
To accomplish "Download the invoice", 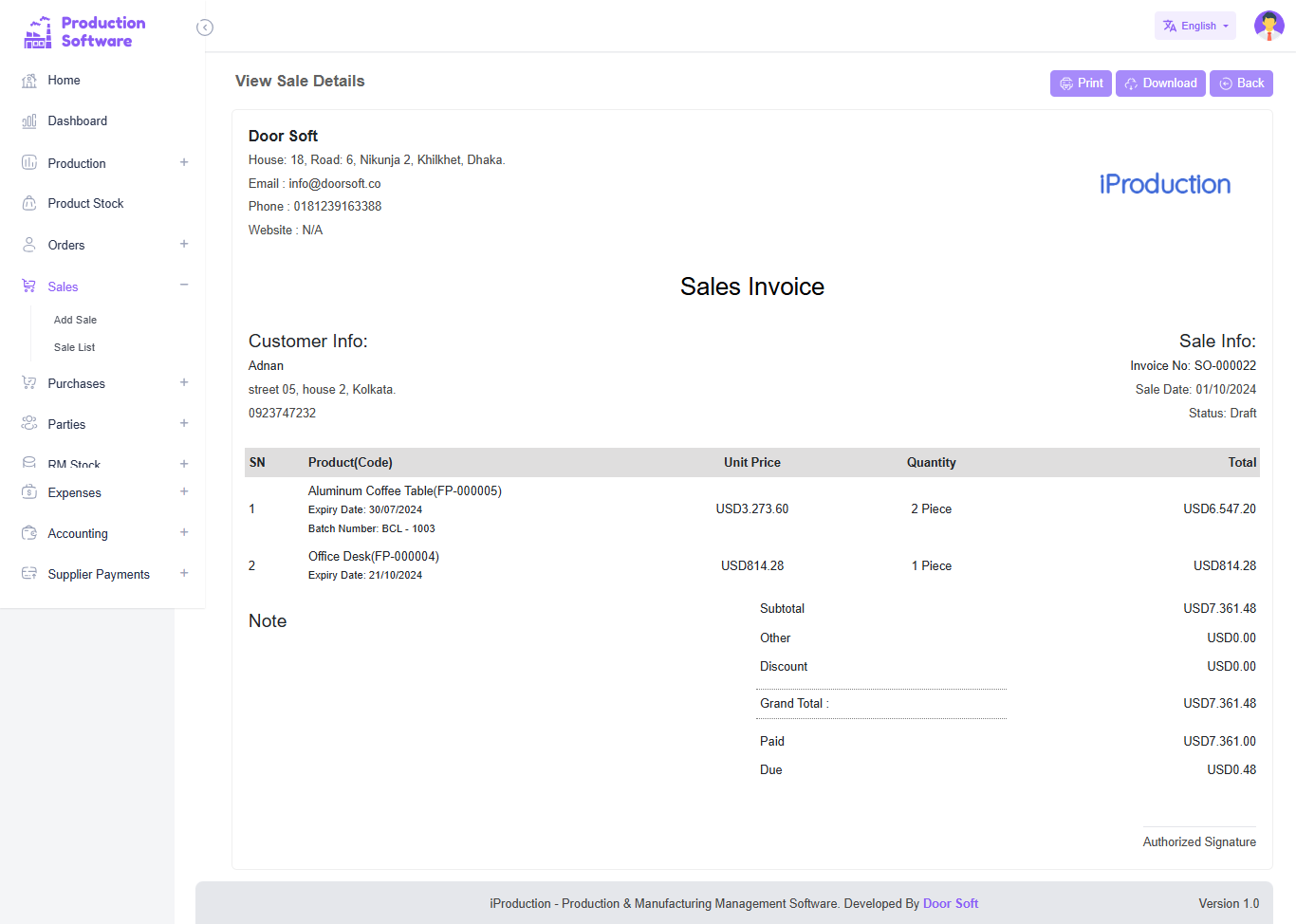I will click(x=1159, y=83).
